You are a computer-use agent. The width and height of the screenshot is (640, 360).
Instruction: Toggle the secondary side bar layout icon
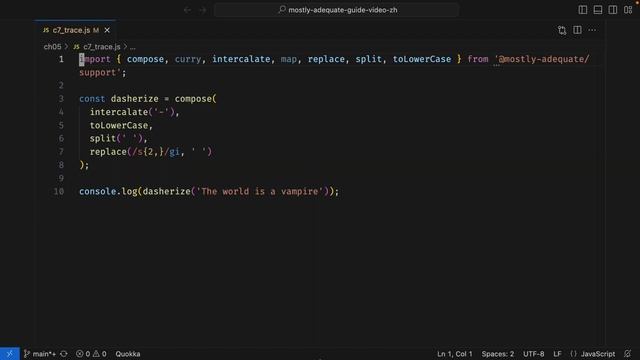pos(613,10)
